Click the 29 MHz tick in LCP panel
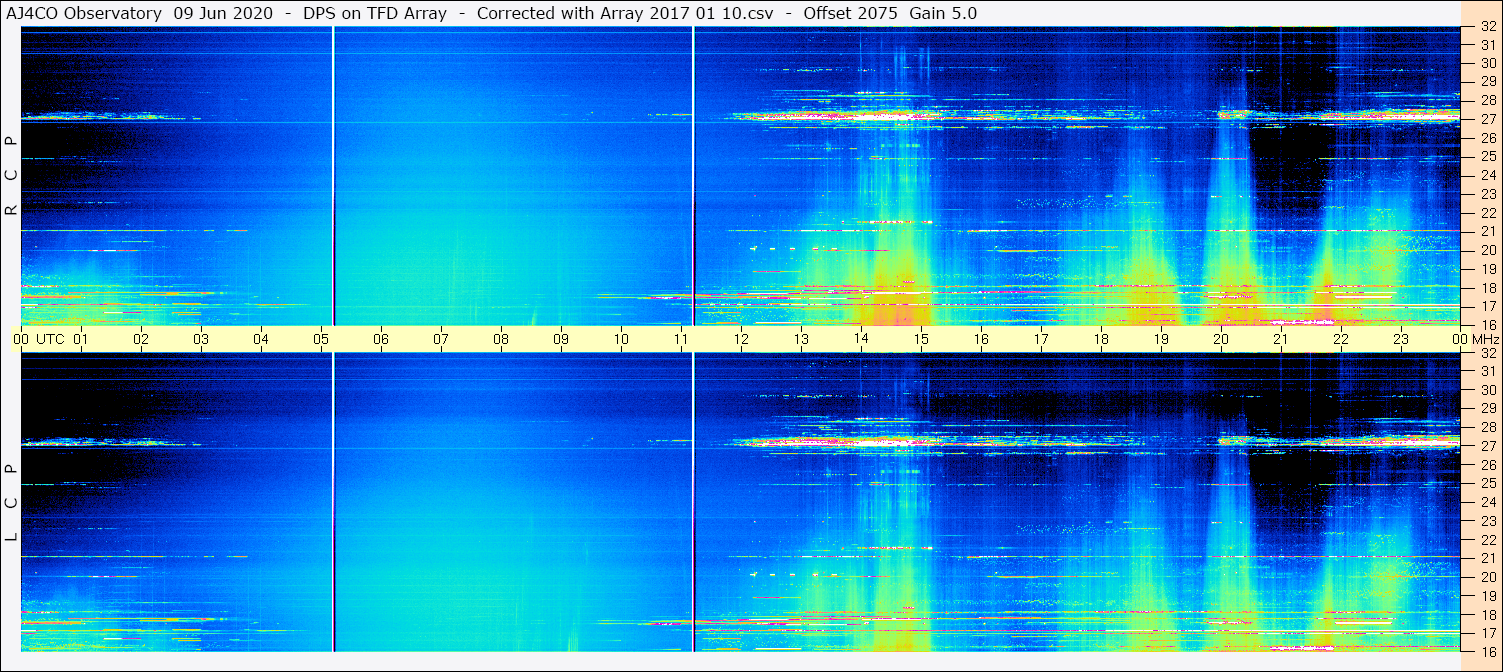Viewport: 1503px width, 672px height. tap(1487, 409)
